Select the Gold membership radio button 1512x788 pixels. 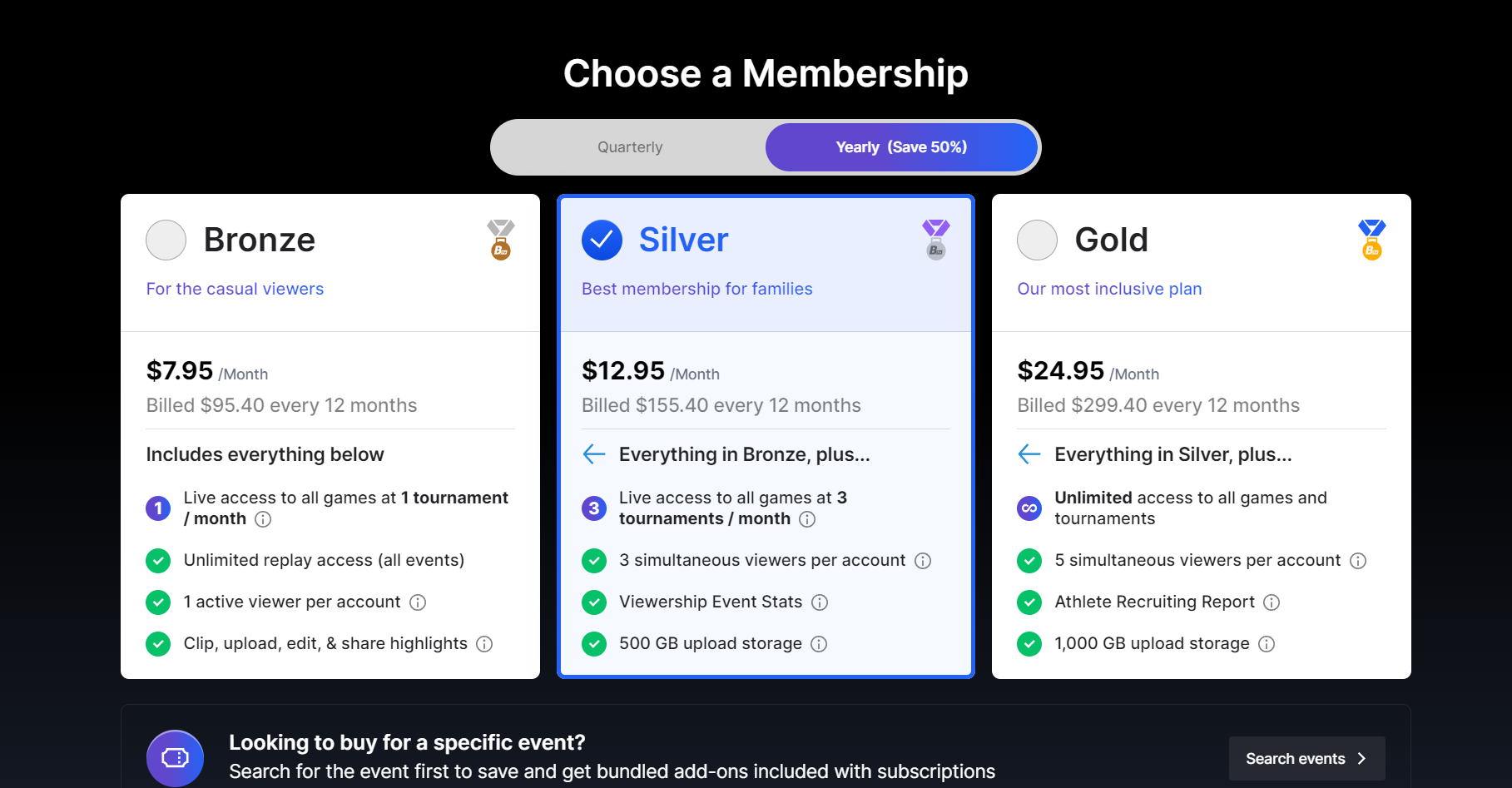(1037, 240)
